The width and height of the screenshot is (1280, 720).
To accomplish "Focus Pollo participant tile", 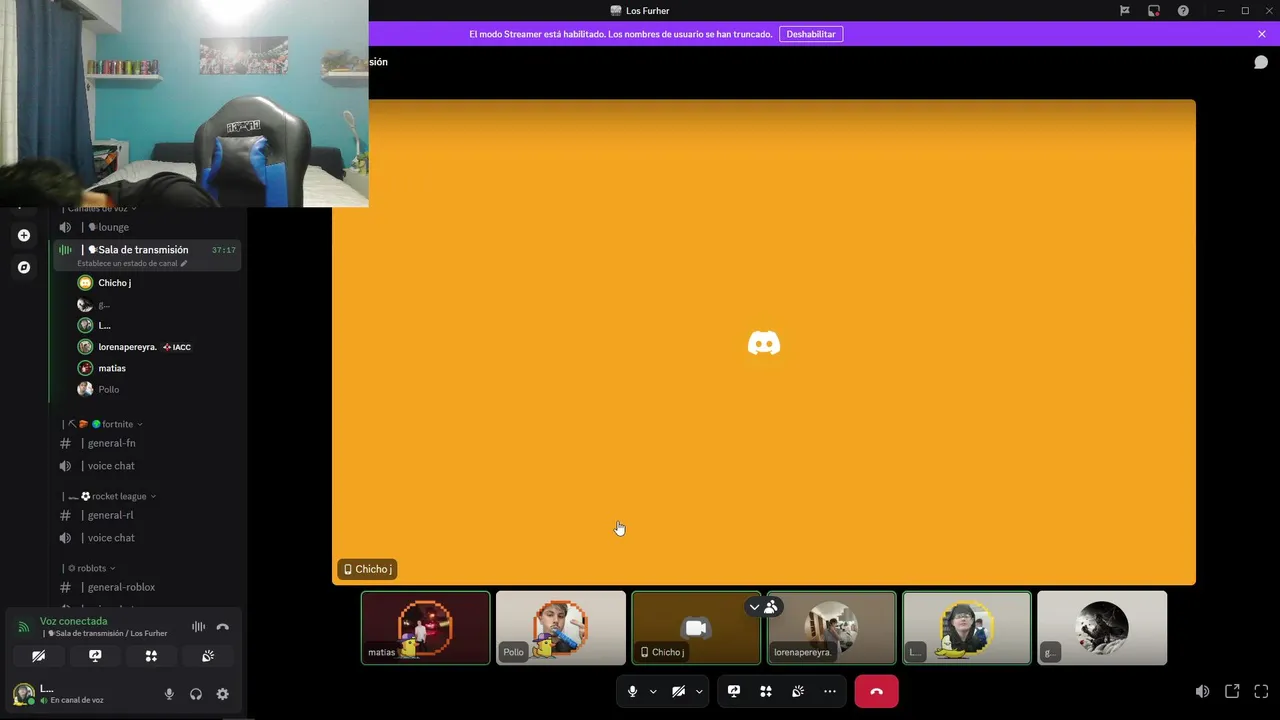I will tap(561, 628).
